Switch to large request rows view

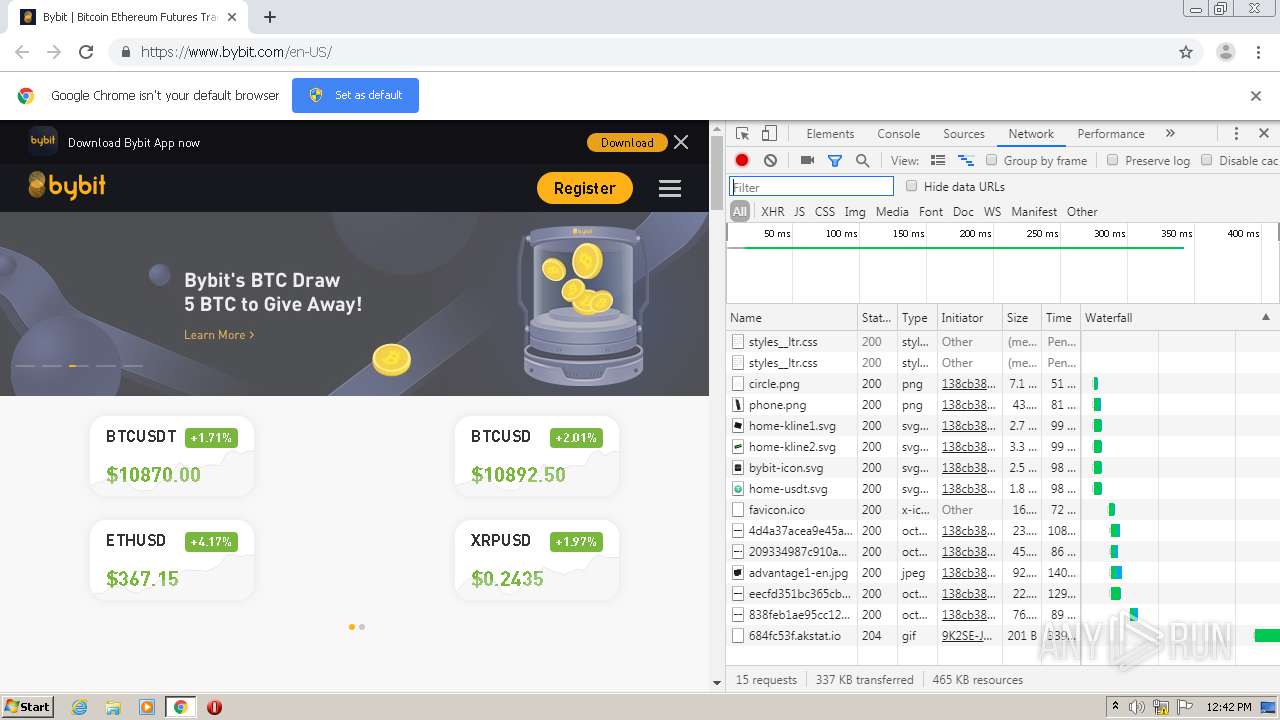(x=938, y=160)
